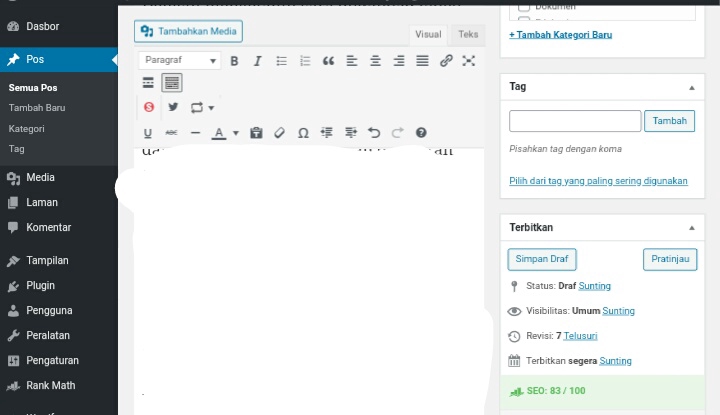
Task: Click the Tambah tag button
Action: click(669, 121)
